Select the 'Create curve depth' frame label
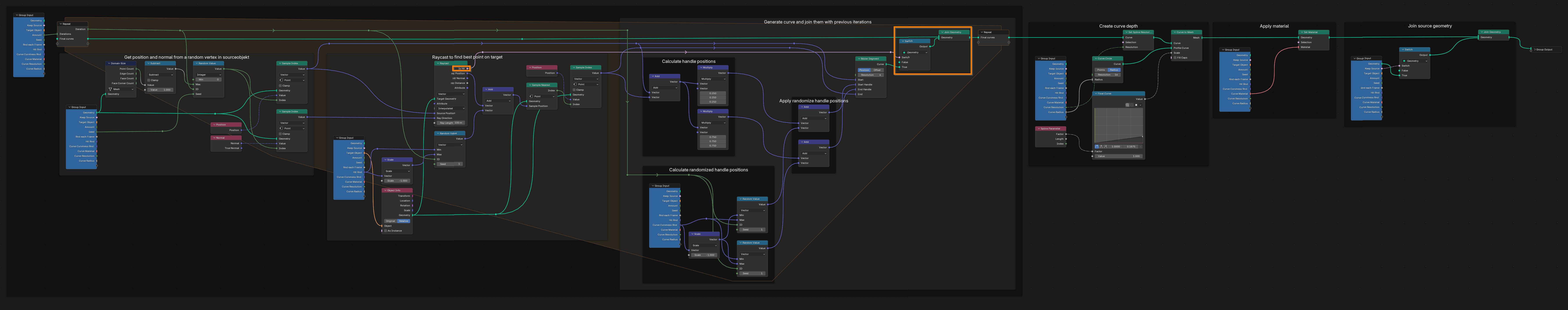1568x310 pixels. [1119, 26]
